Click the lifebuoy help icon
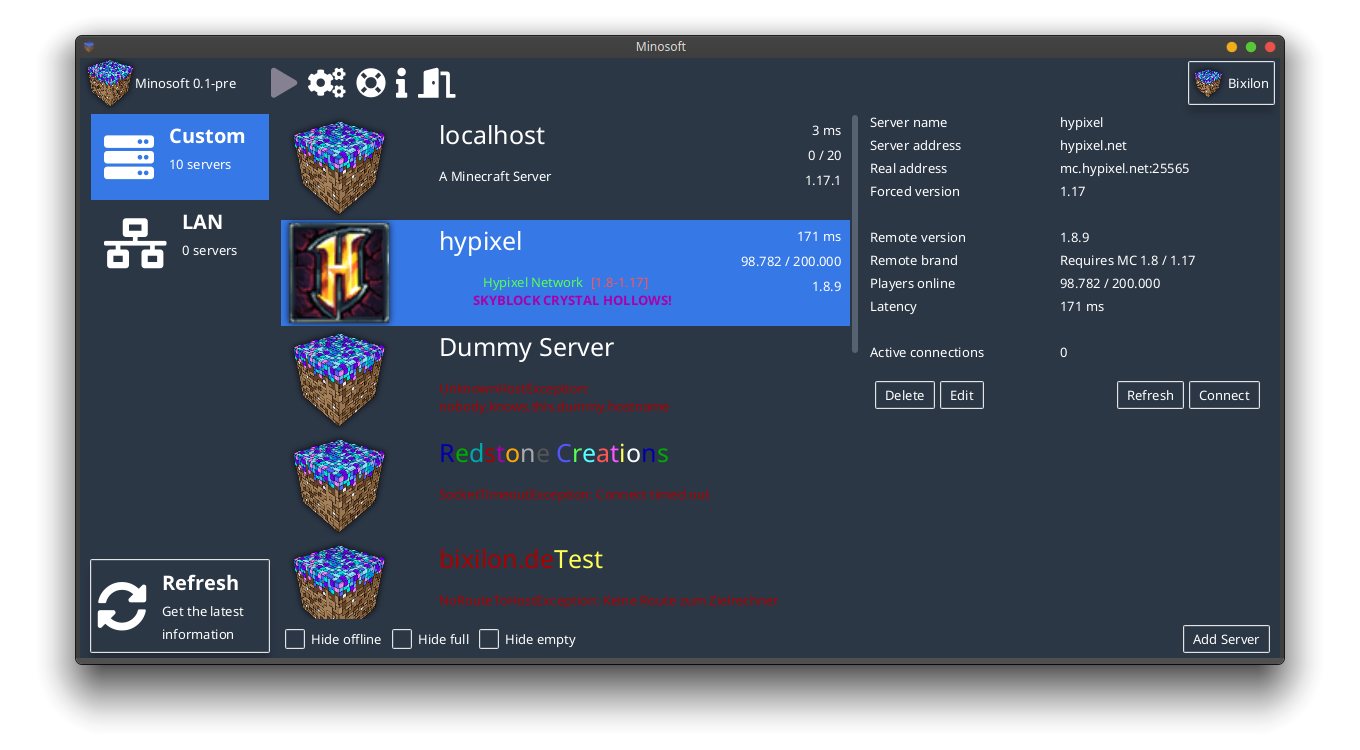 click(371, 83)
